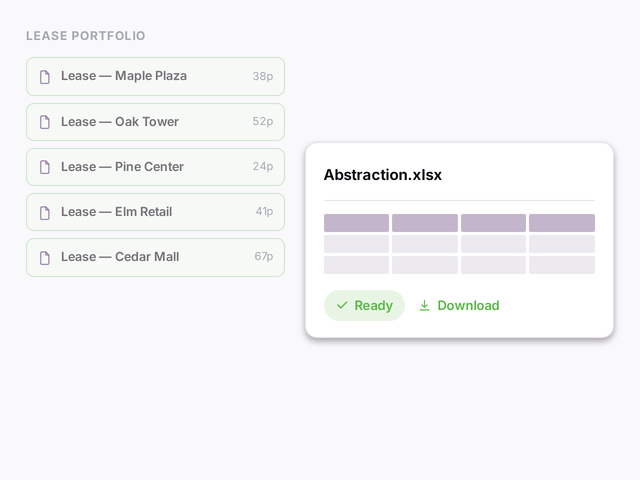
Task: Click the download arrow icon
Action: pos(424,306)
